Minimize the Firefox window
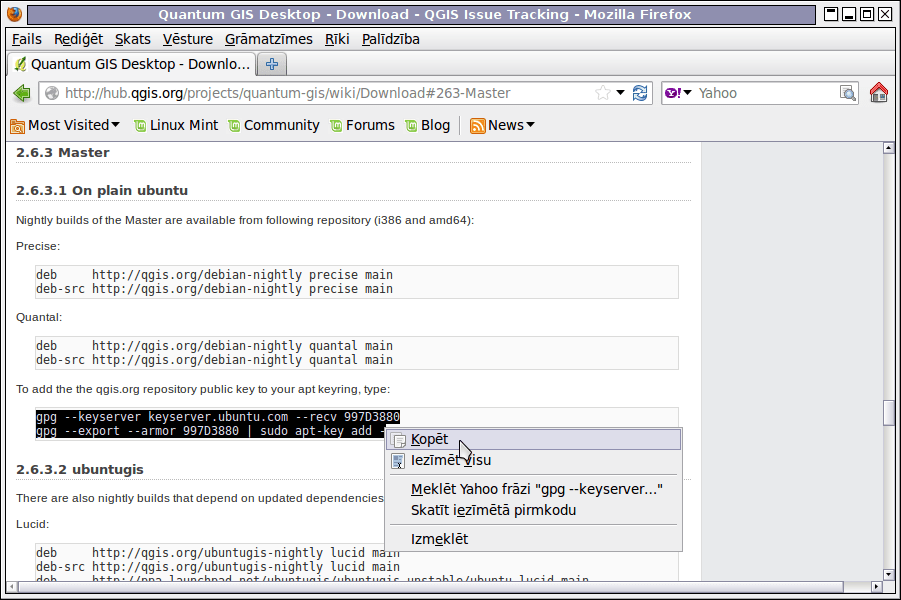 pos(849,14)
